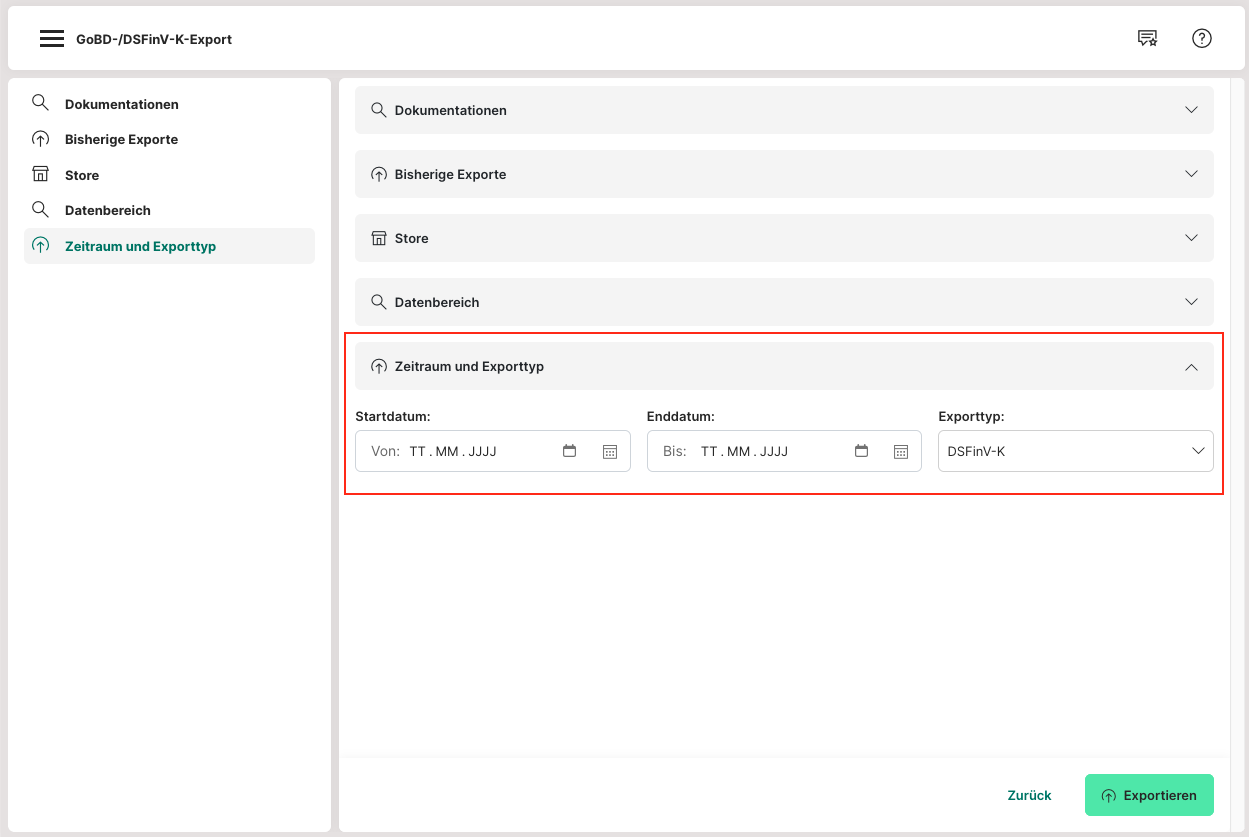The width and height of the screenshot is (1249, 837).
Task: Select Dokumentationen in the sidebar
Action: [121, 104]
